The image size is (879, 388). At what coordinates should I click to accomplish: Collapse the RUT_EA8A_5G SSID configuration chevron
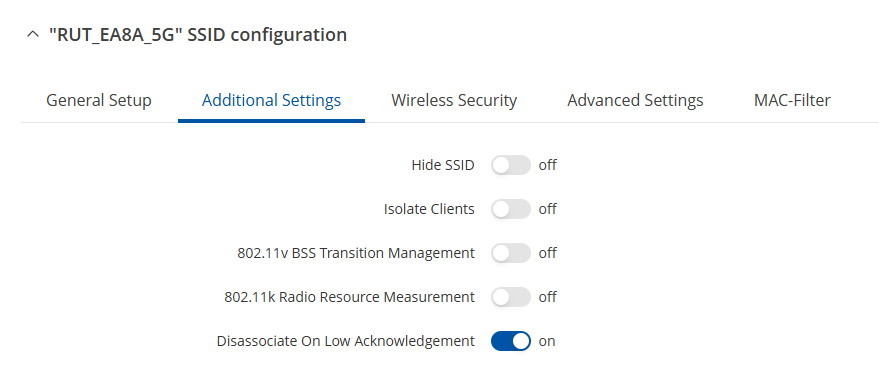33,35
